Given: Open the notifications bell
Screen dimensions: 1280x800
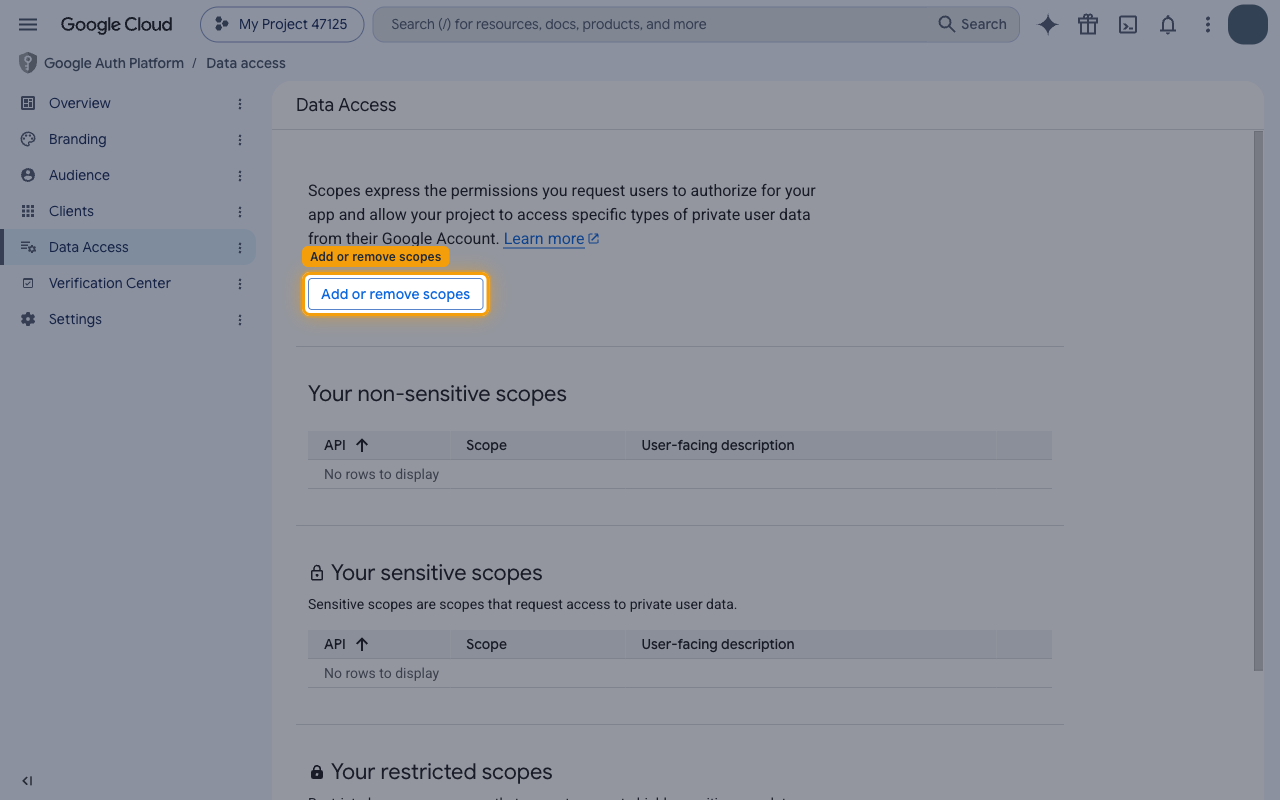Looking at the screenshot, I should pos(1168,25).
